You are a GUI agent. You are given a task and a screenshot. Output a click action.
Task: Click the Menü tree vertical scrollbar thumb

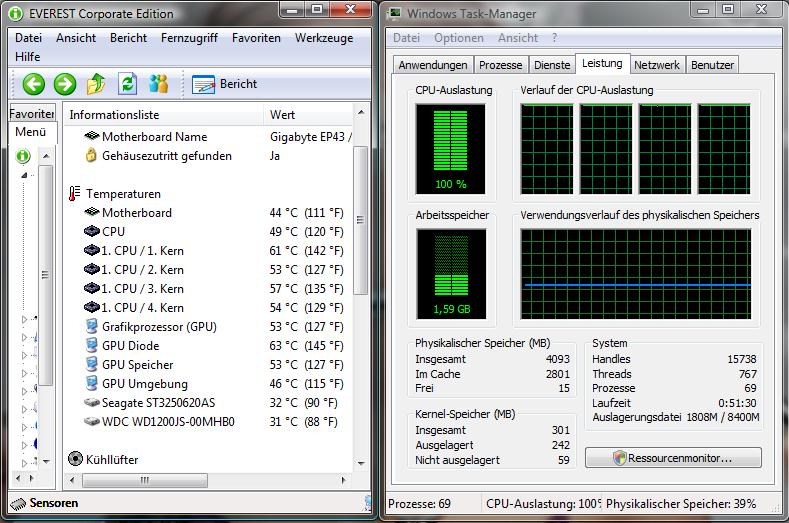click(x=45, y=275)
